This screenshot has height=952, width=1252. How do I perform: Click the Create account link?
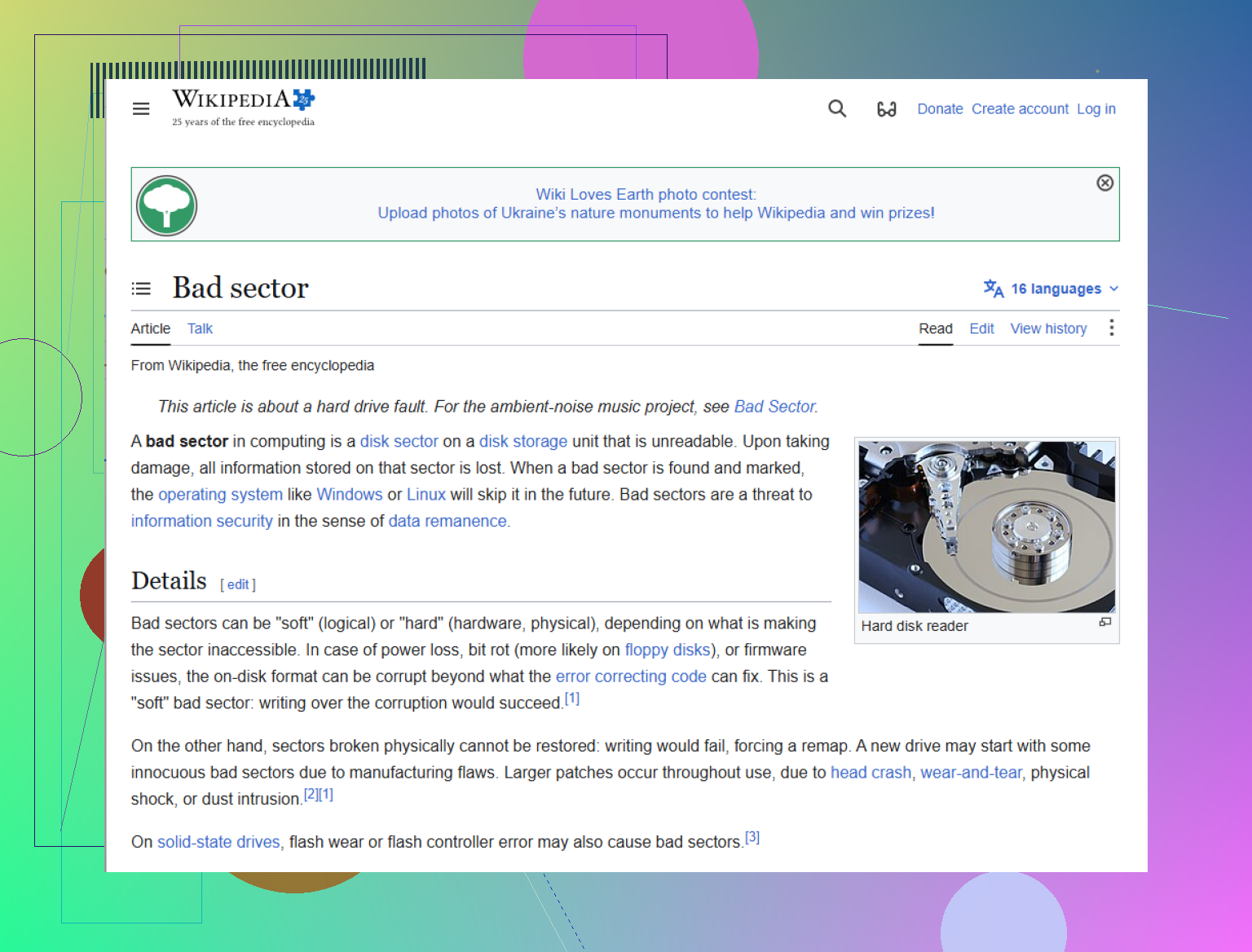pos(1020,108)
